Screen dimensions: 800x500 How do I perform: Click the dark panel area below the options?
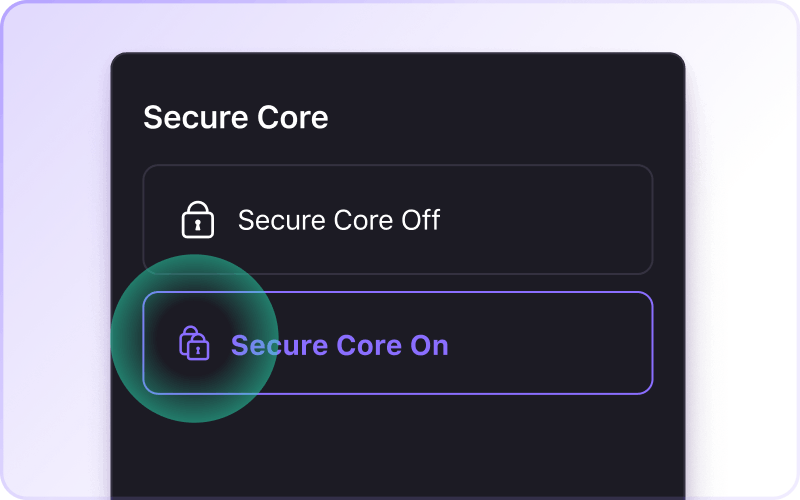[400, 450]
